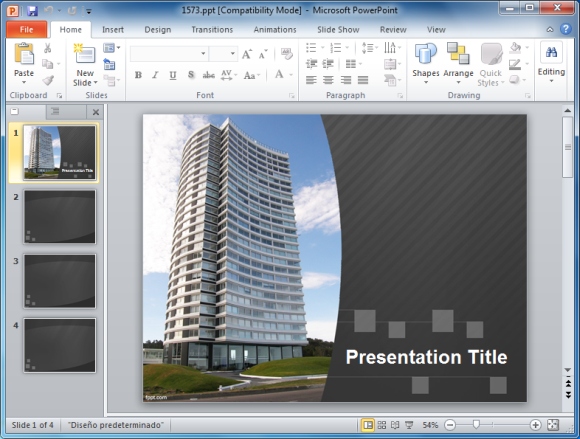The height and width of the screenshot is (439, 580).
Task: Expand the font size dropdown
Action: point(233,54)
